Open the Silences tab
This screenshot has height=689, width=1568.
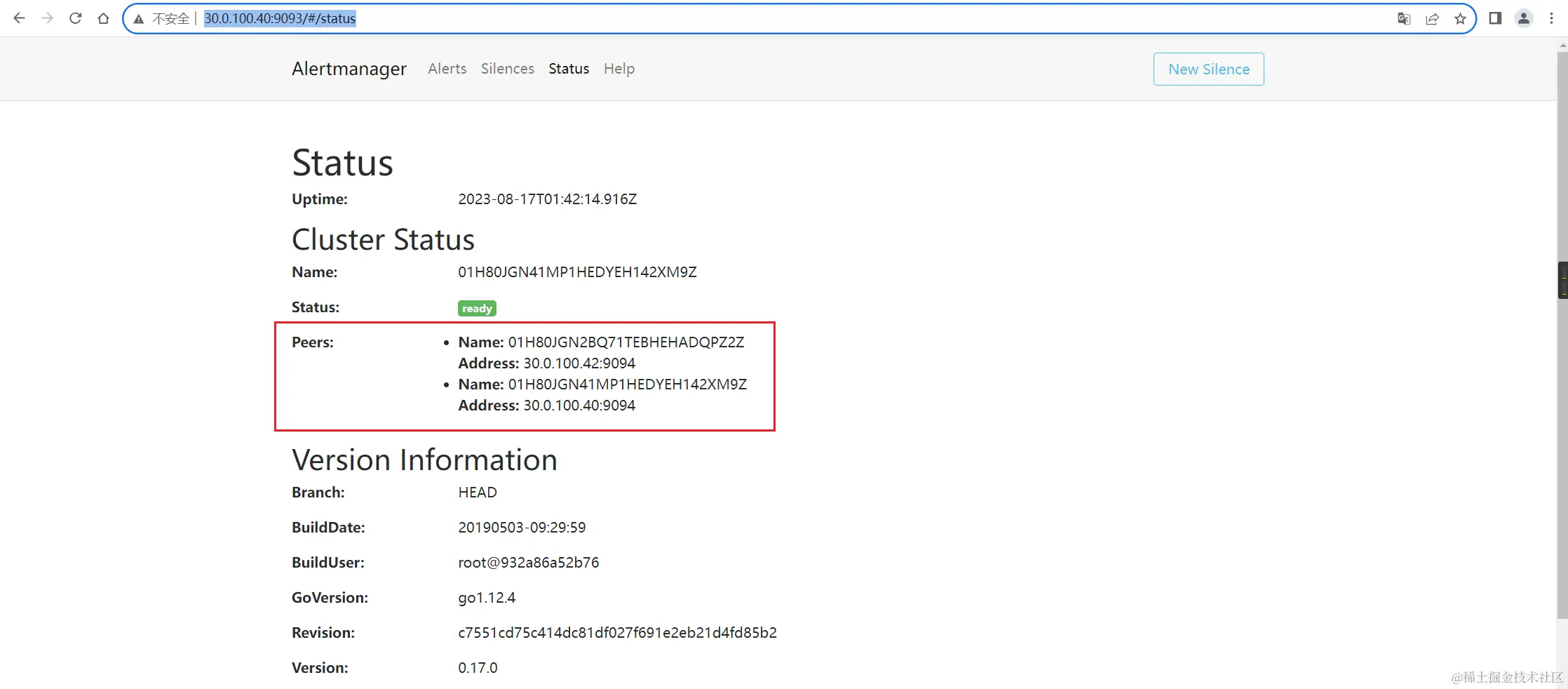tap(507, 69)
